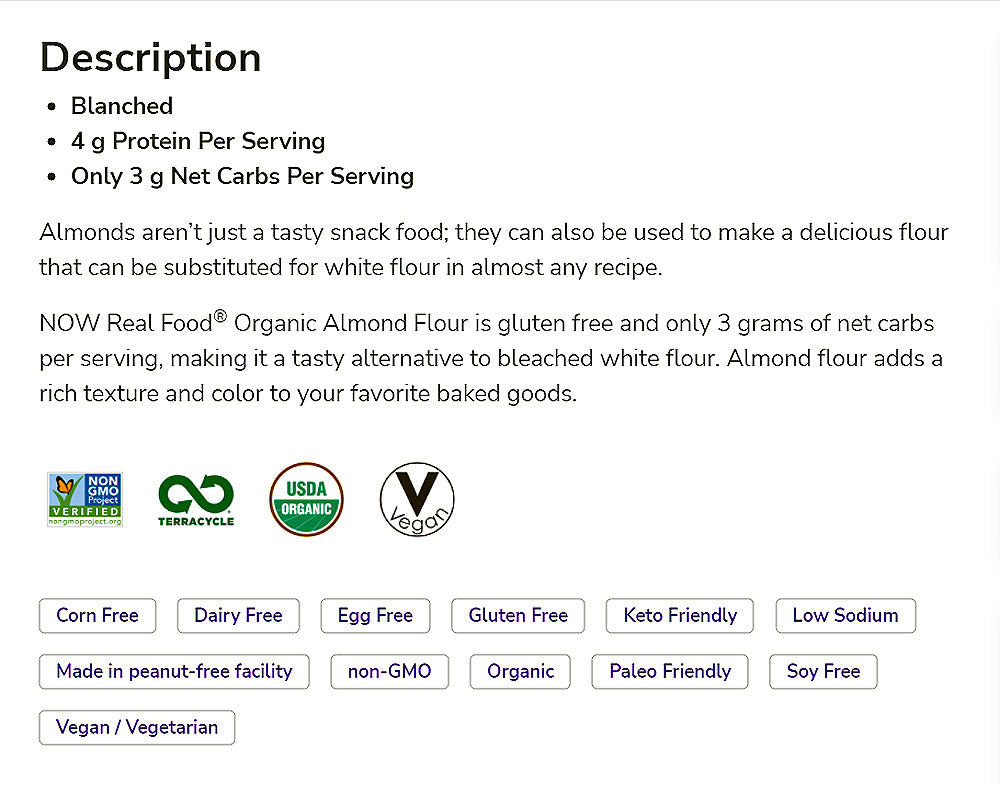Click the USDA Organic seal
Screen dimensions: 1000x785
306,499
